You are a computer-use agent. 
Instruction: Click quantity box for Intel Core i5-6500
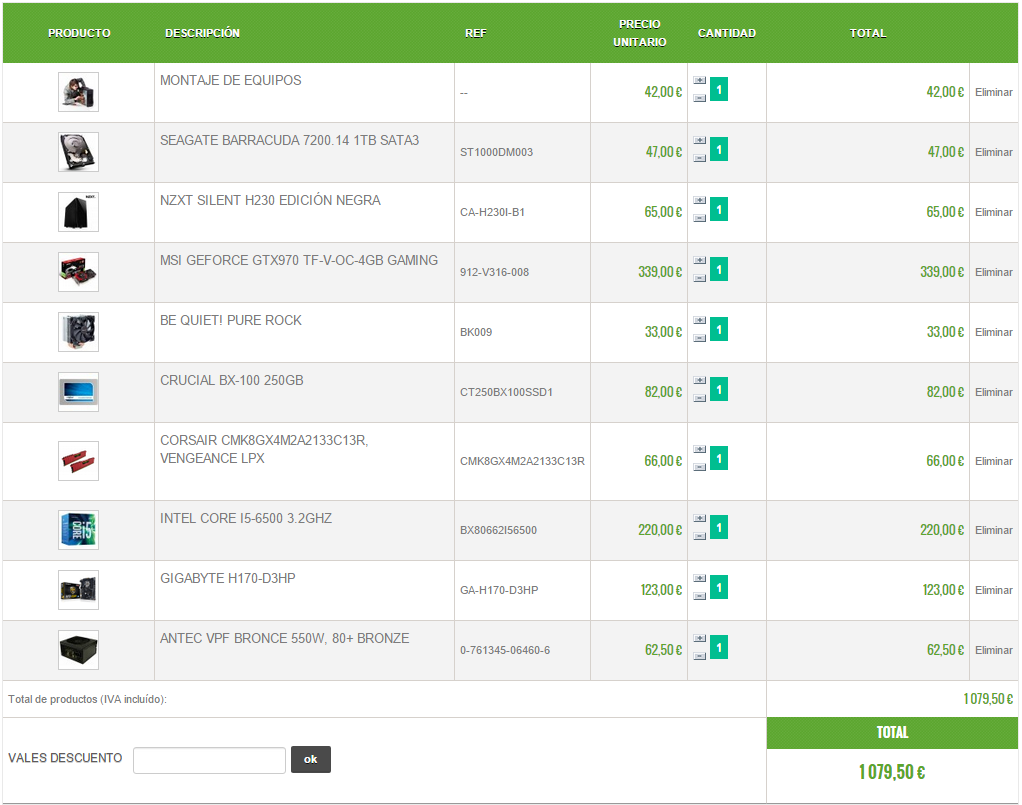tap(719, 527)
